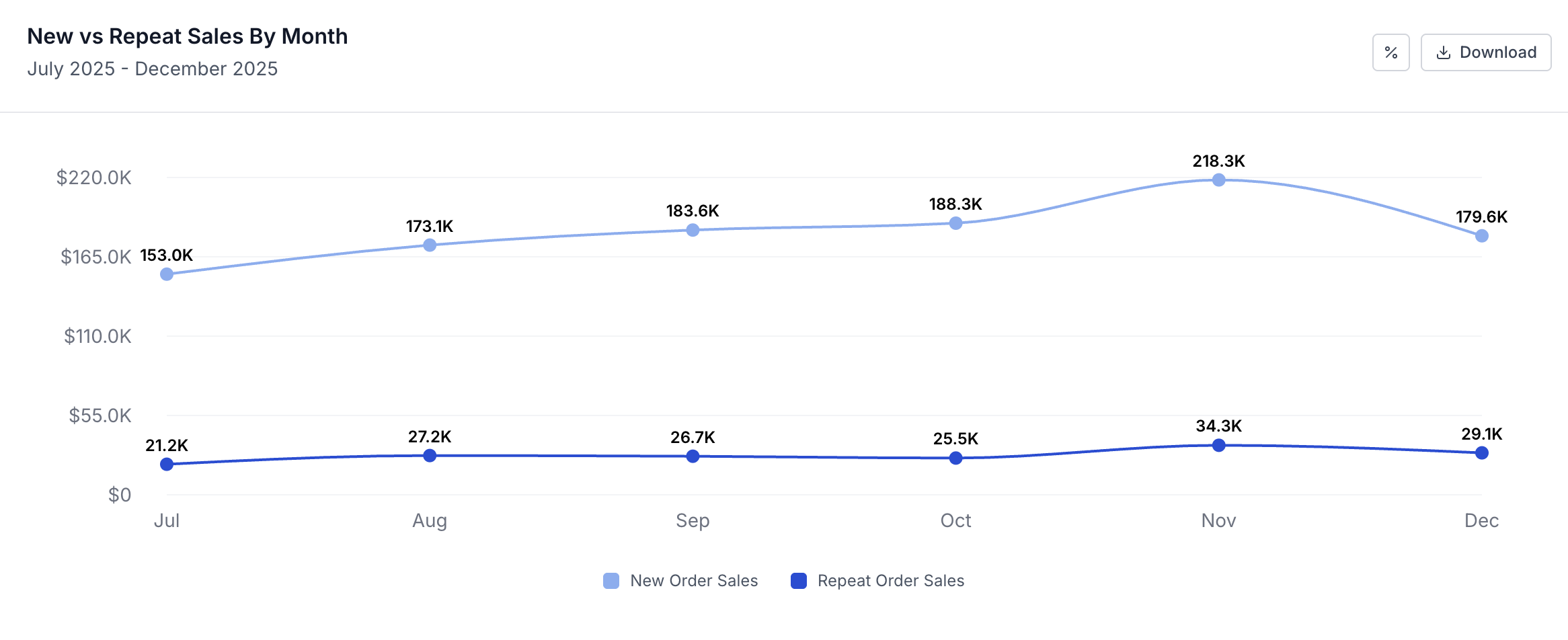Click the 34.3K November repeat value label
Image resolution: width=1568 pixels, height=640 pixels.
click(1219, 426)
